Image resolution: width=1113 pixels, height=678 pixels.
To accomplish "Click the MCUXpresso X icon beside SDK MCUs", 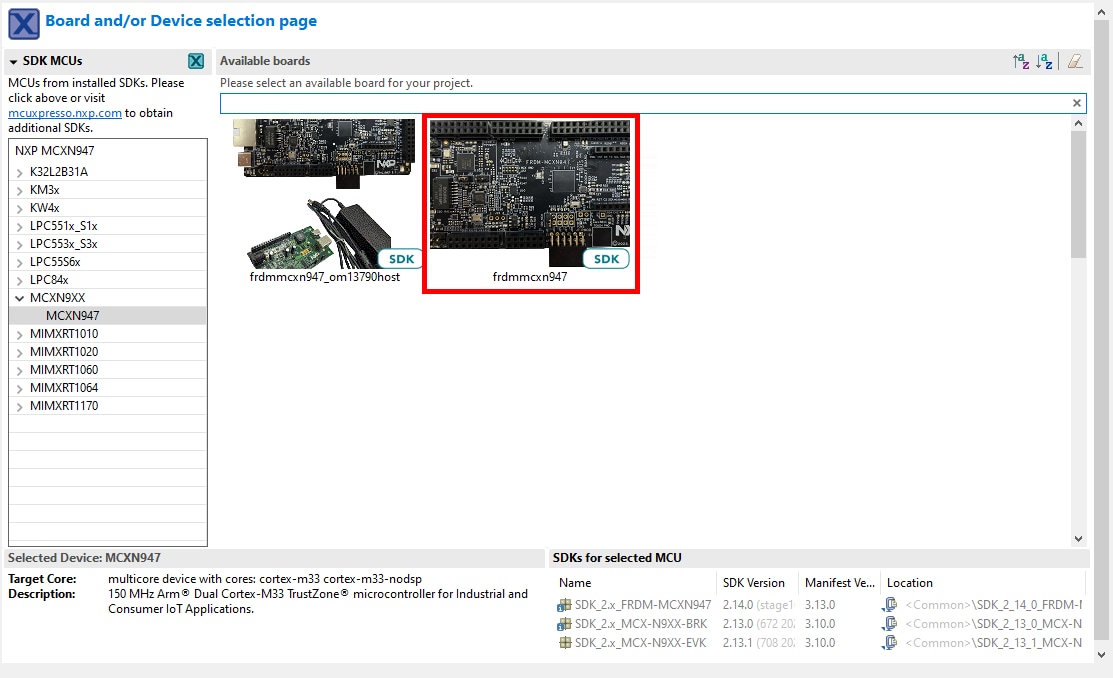I will (196, 61).
